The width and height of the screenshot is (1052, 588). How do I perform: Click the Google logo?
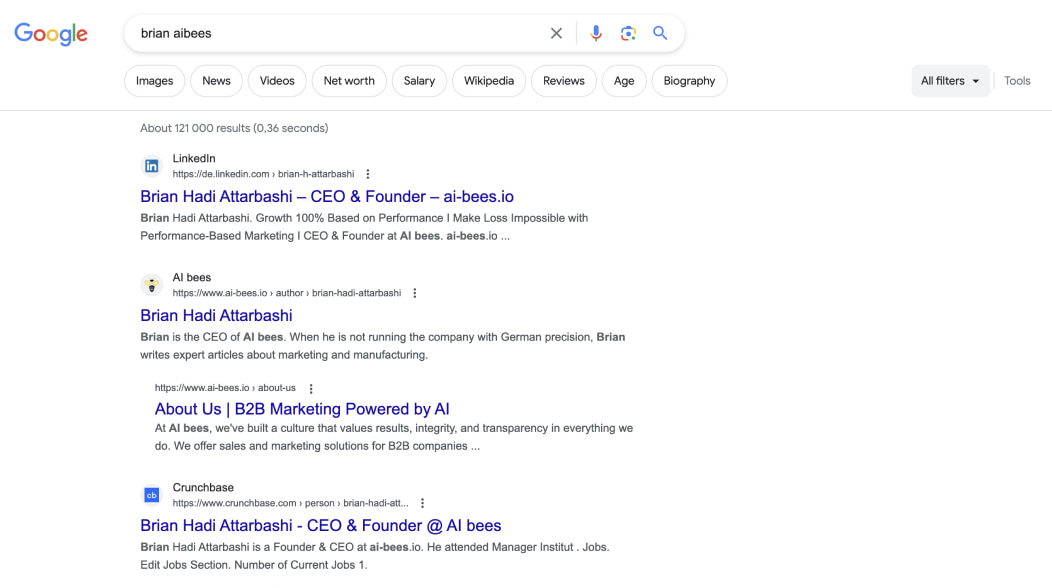pos(51,34)
